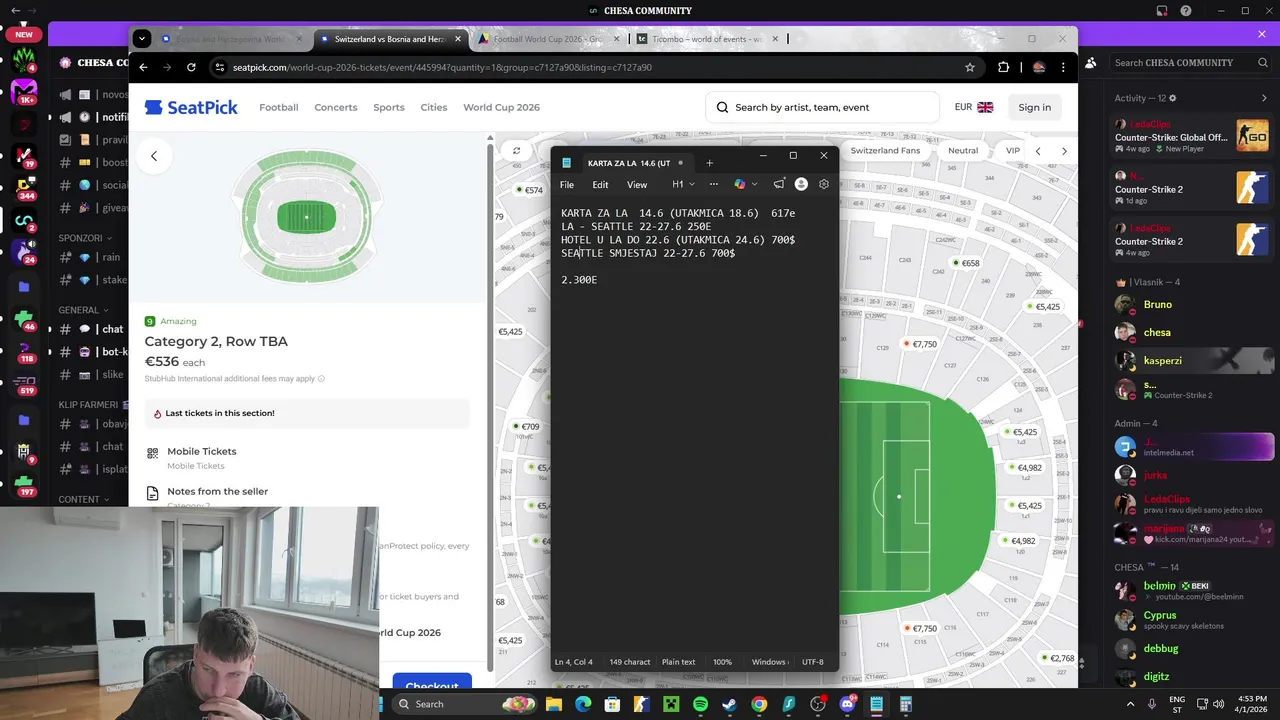This screenshot has height=720, width=1280.
Task: Click Checkout button
Action: coord(432,685)
